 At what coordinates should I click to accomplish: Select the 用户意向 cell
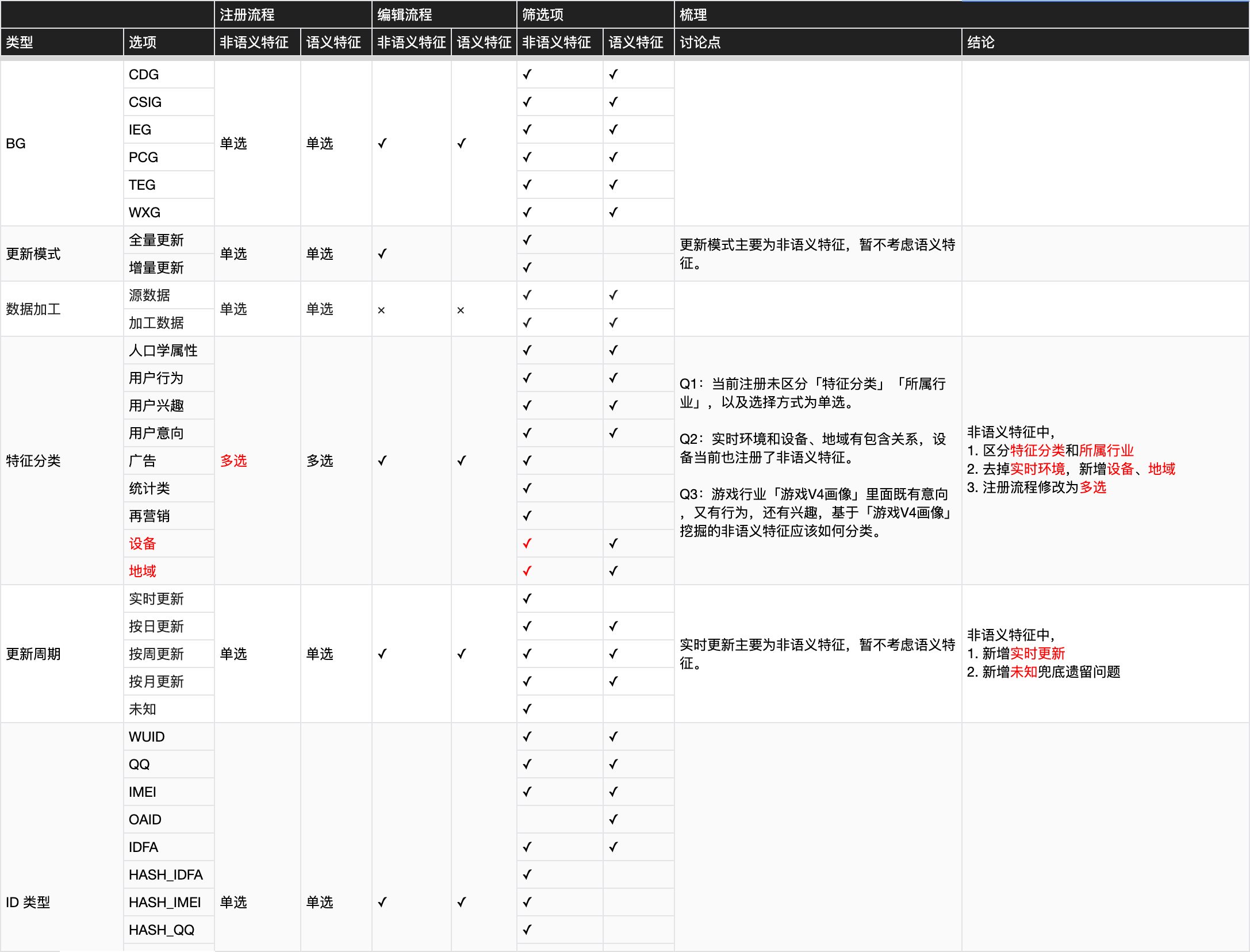click(x=169, y=433)
